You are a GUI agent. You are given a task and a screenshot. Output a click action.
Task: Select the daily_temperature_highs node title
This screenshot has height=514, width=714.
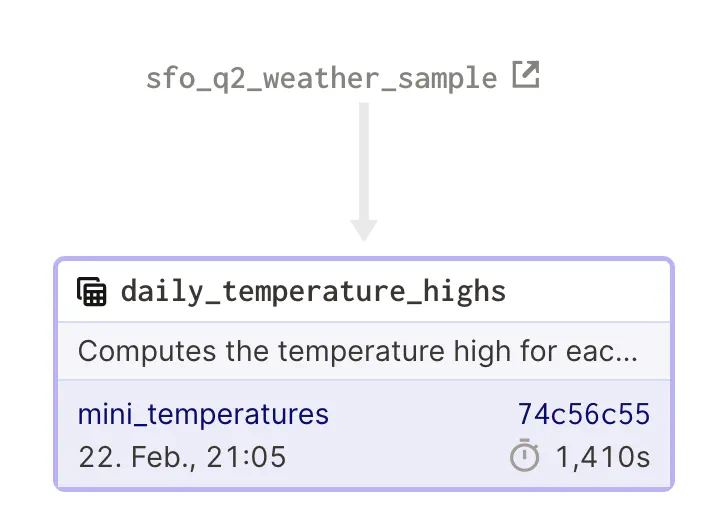click(313, 292)
